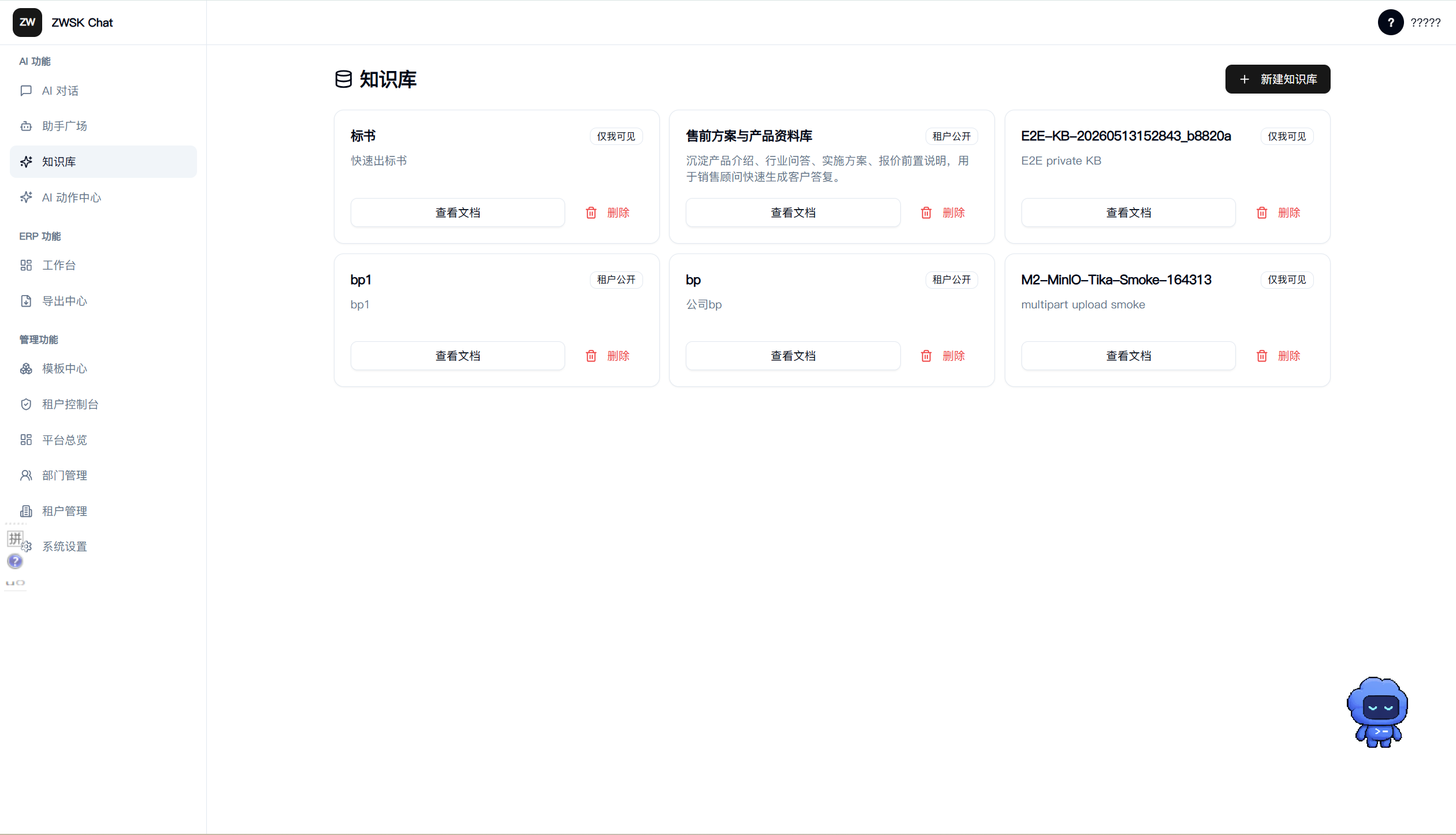The height and width of the screenshot is (835, 1456).
Task: Delete the 公司bp knowledge base
Action: [943, 356]
